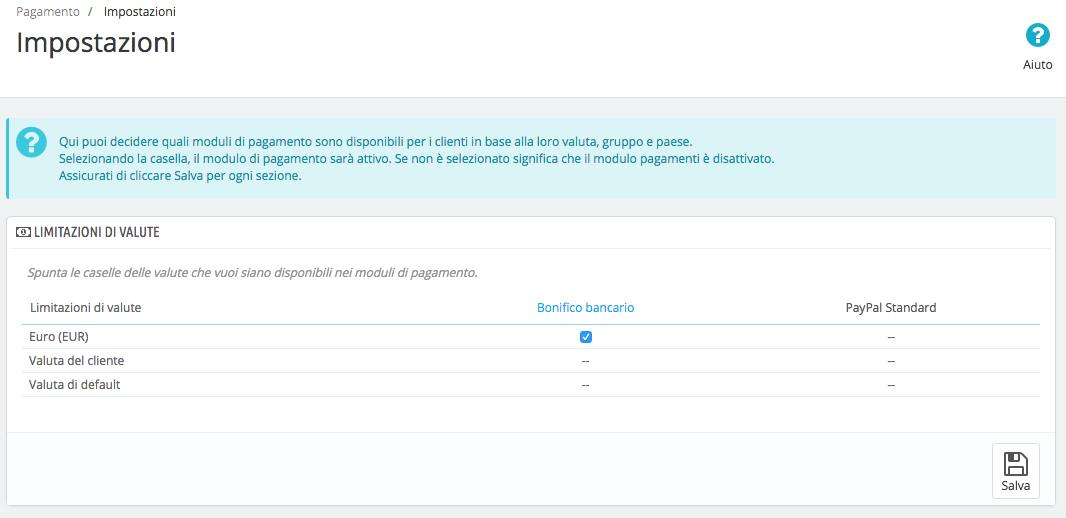The width and height of the screenshot is (1066, 518).
Task: Select the PayPal Standard column header
Action: click(890, 308)
